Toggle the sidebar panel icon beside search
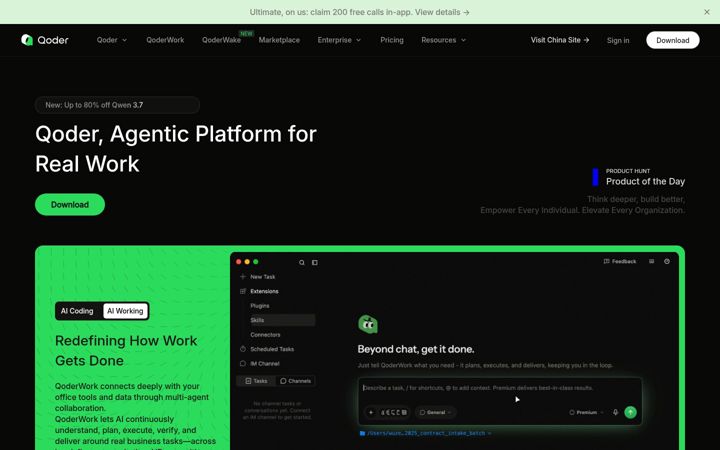This screenshot has height=450, width=720. (x=315, y=262)
